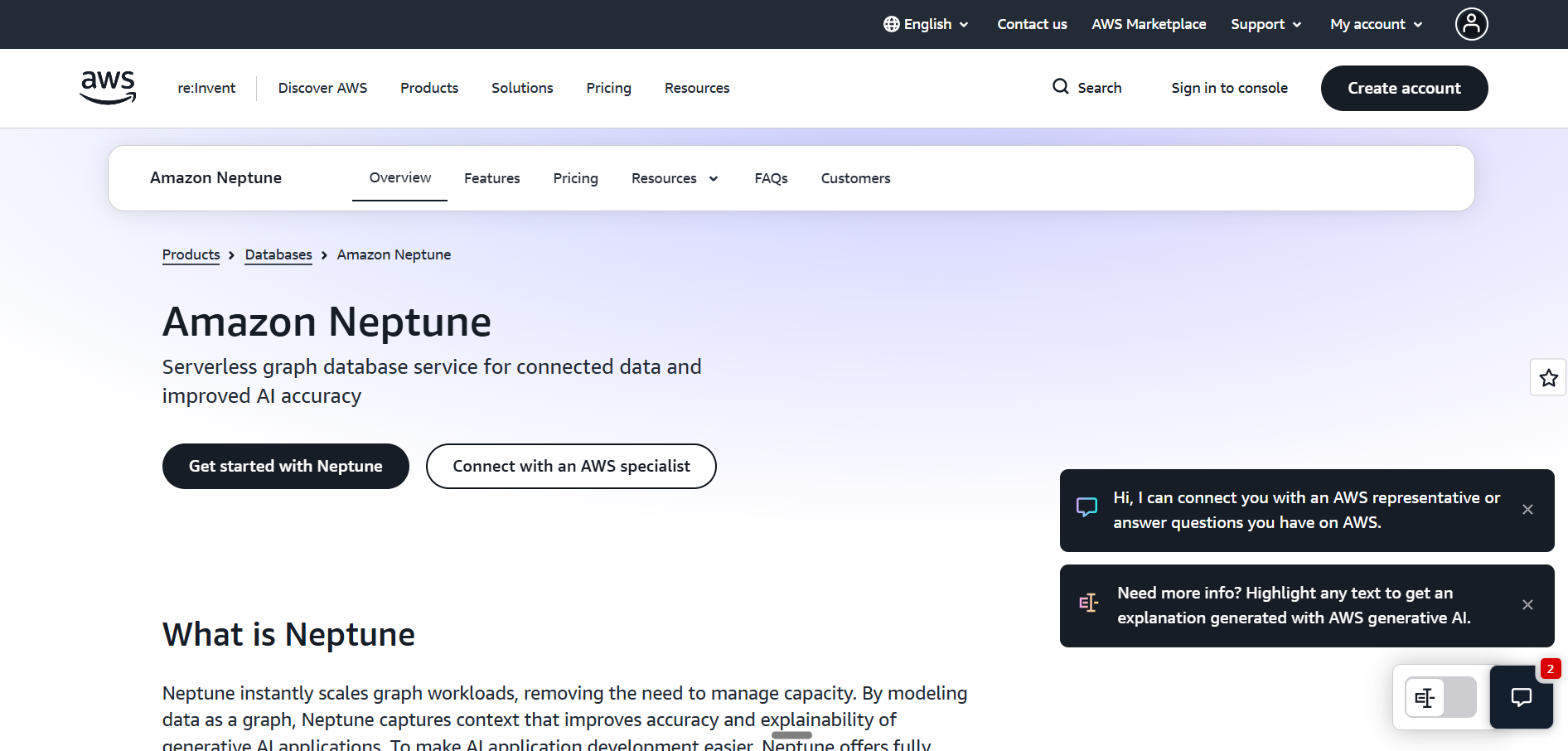Expand the English language dropdown
This screenshot has width=1568, height=751.
coord(927,24)
